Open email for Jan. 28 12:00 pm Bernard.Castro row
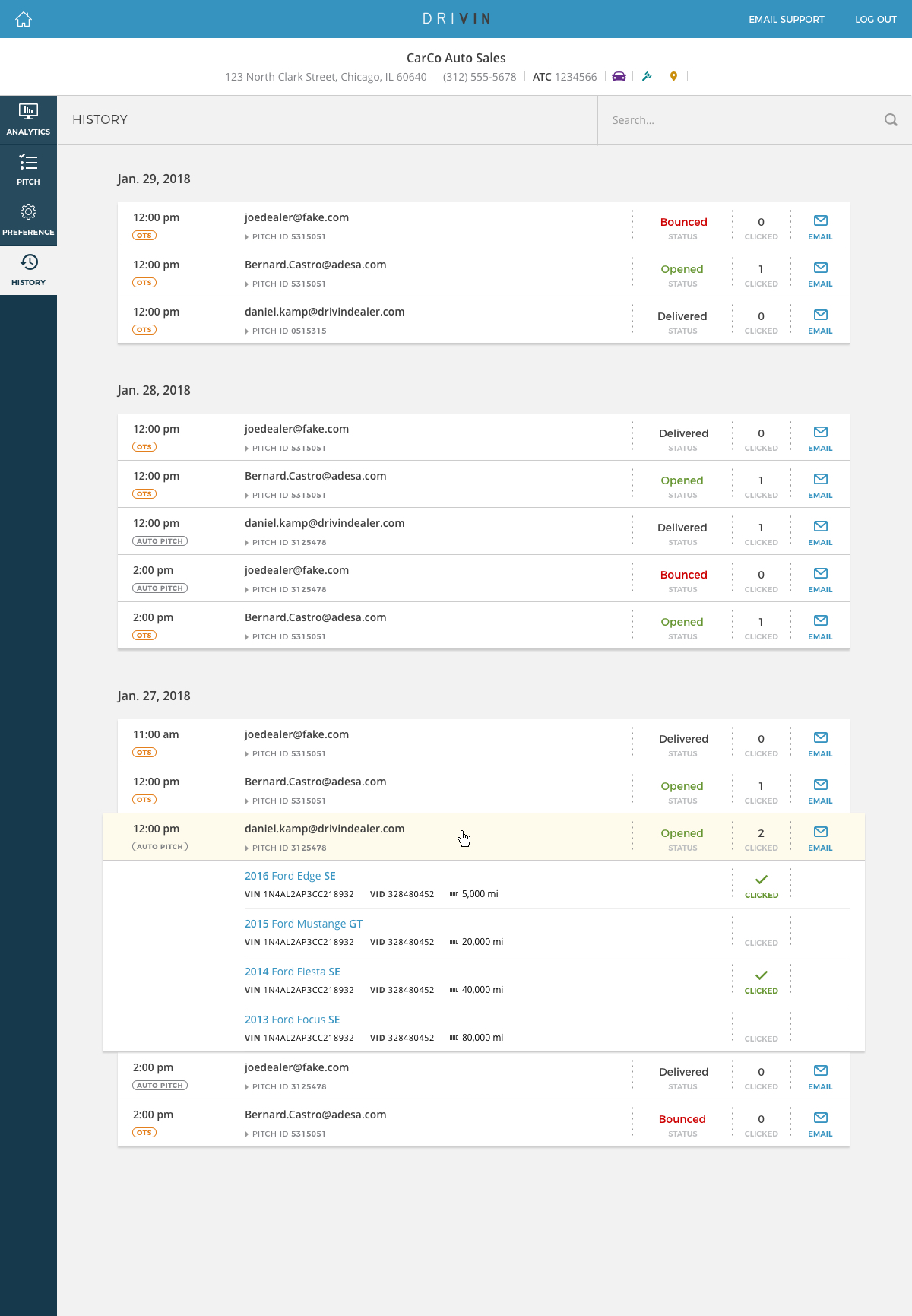This screenshot has height=1316, width=912. tap(820, 485)
